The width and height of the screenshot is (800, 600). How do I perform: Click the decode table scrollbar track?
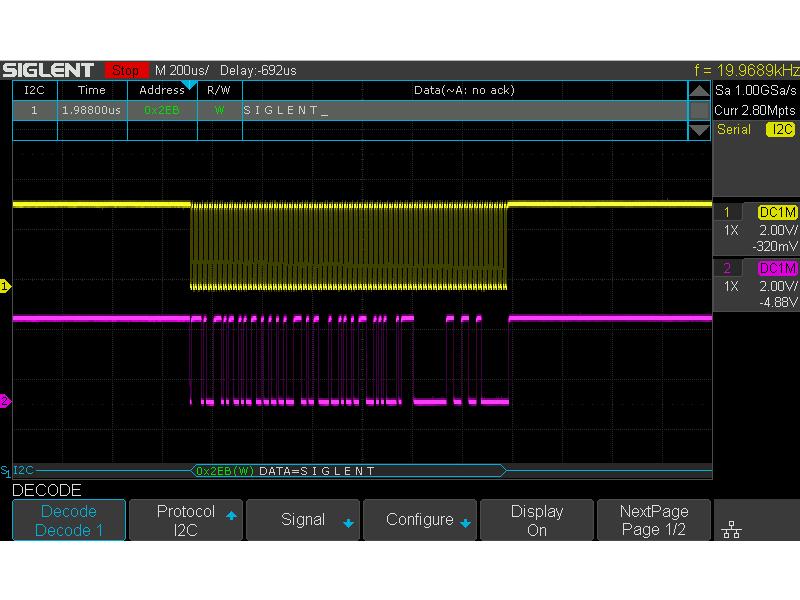[700, 110]
